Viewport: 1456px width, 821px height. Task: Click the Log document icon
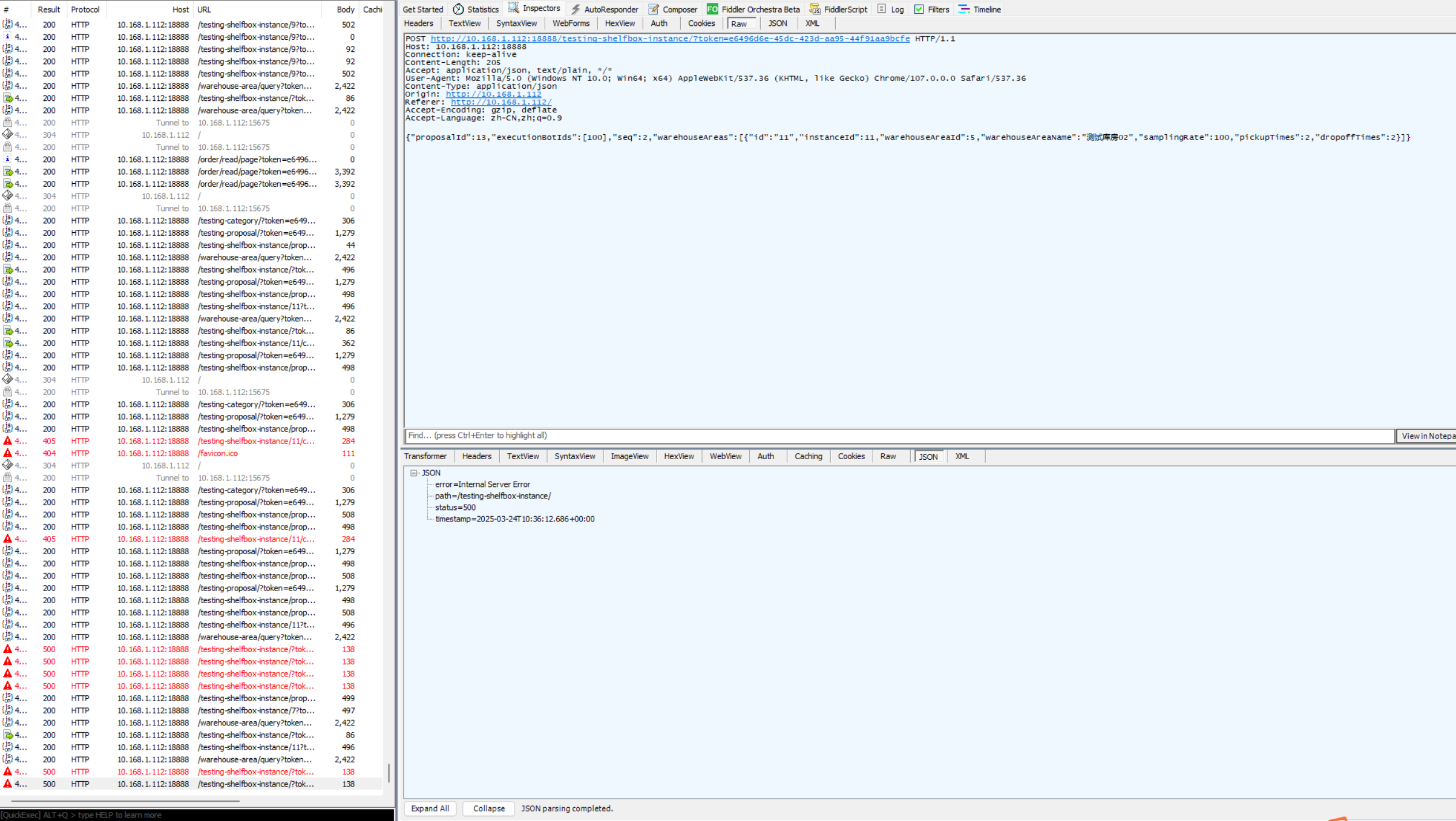click(881, 9)
